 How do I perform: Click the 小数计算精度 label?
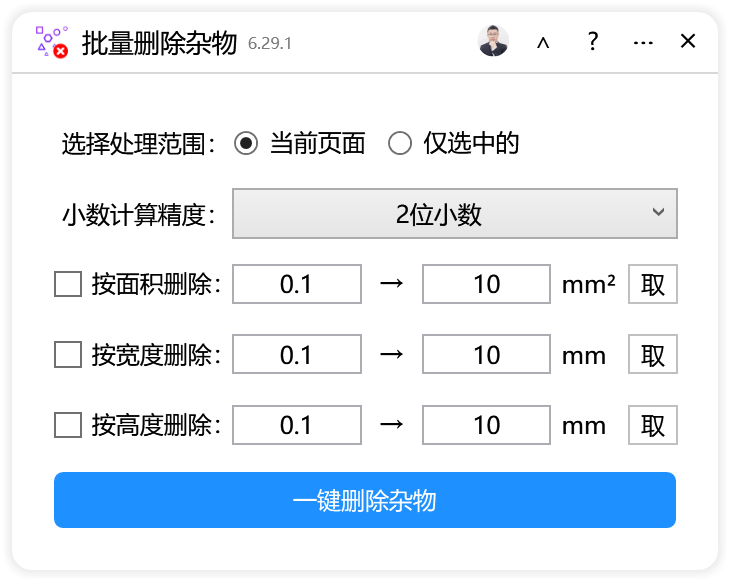tap(139, 215)
